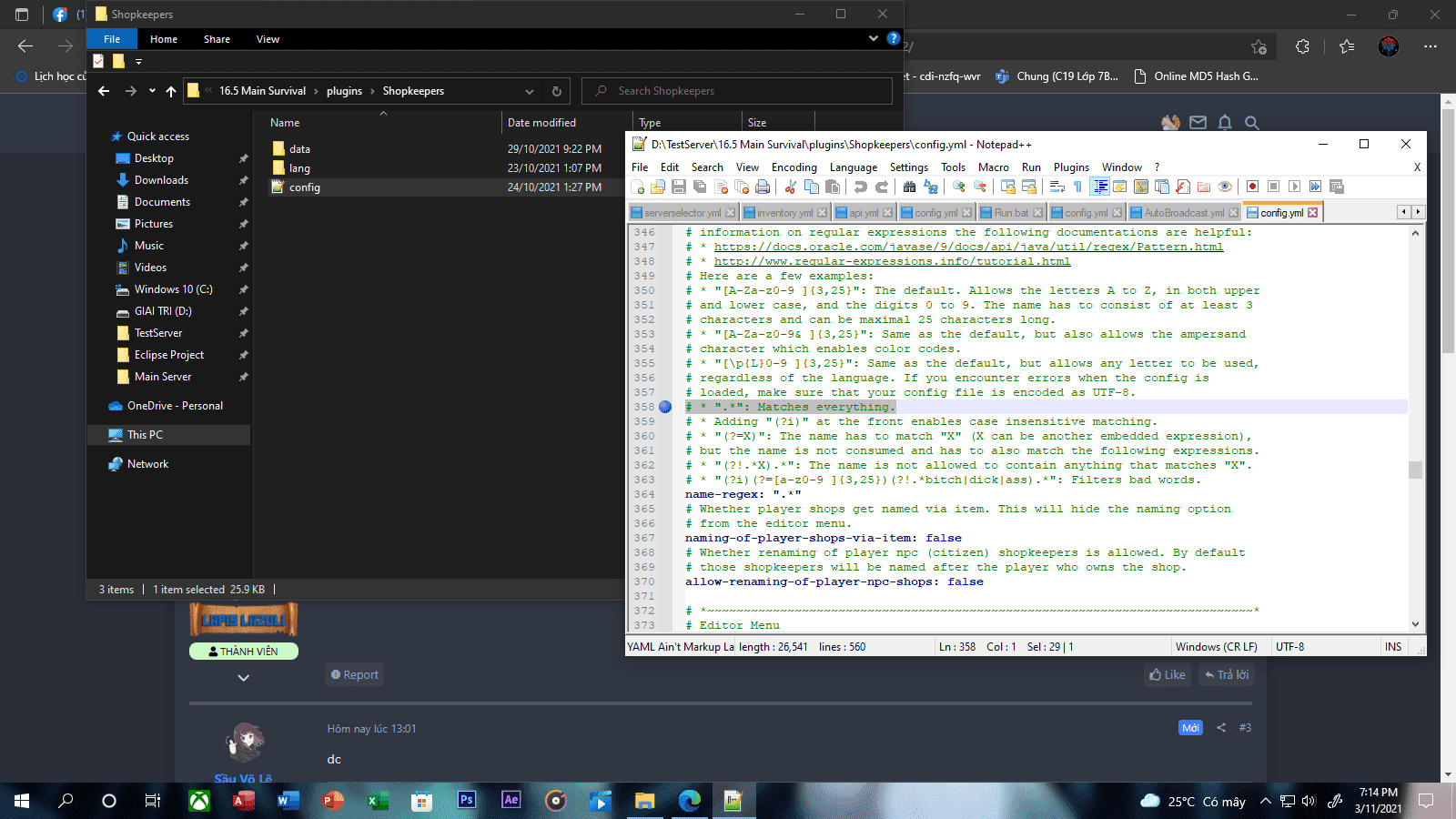Refresh the Shopkeepers folder view
Viewport: 1456px width, 819px height.
[x=556, y=91]
